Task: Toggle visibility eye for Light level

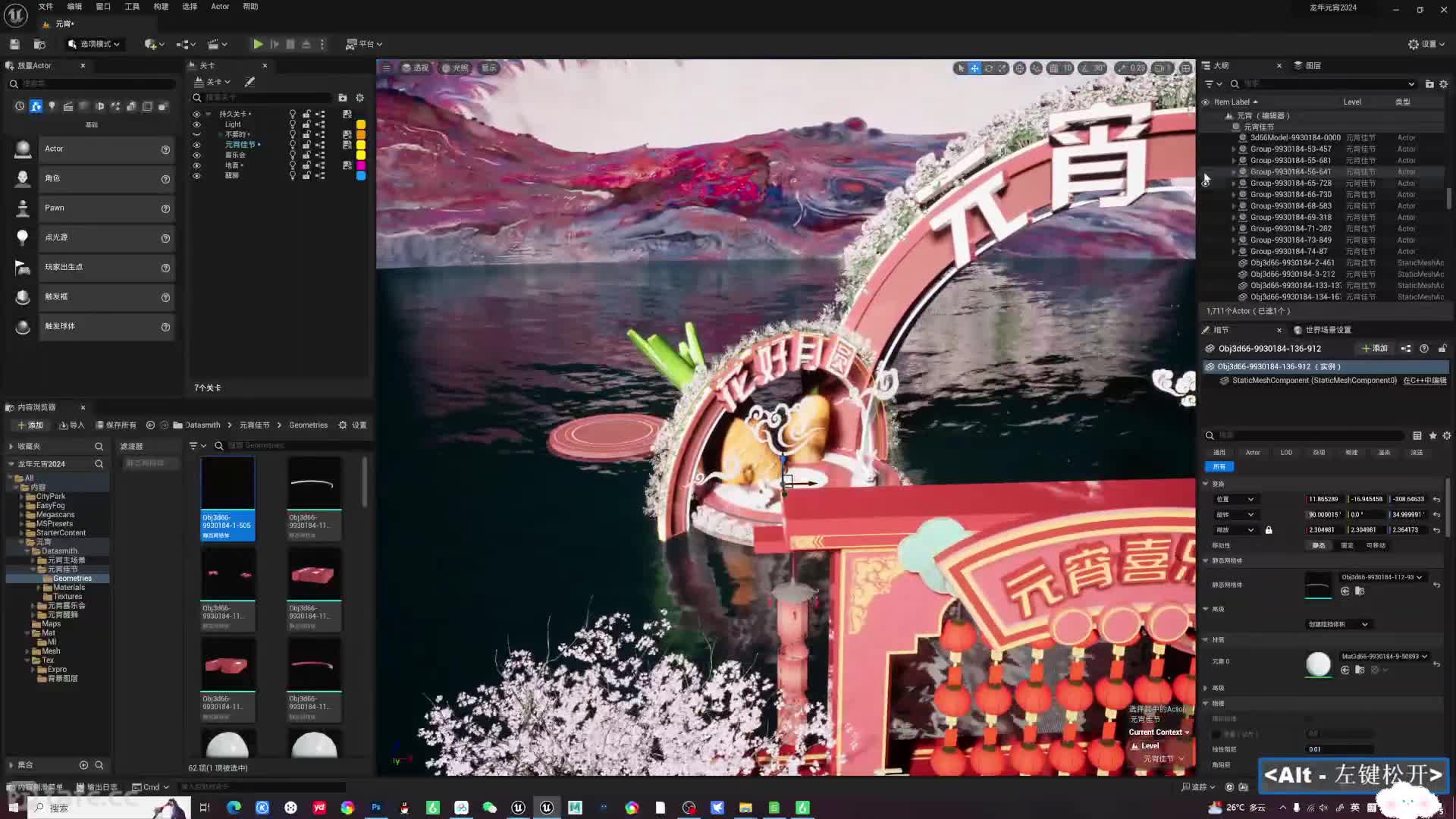Action: [196, 124]
